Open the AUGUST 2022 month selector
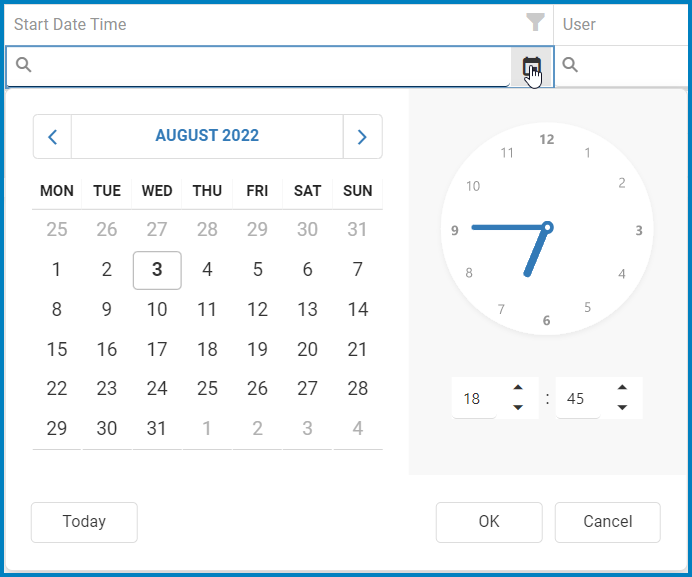Viewport: 692px width, 577px height. pyautogui.click(x=207, y=137)
